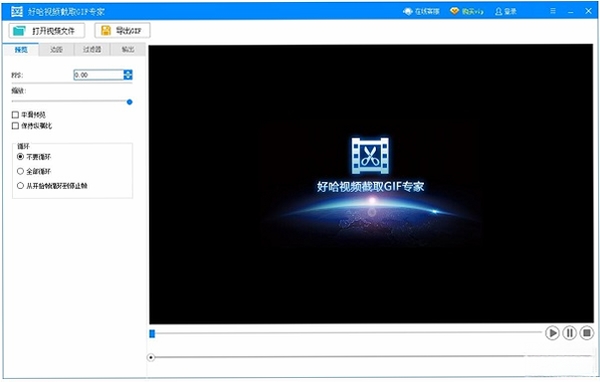Close the GIF expert window
Viewport: 600px width, 382px height.
[x=589, y=11]
